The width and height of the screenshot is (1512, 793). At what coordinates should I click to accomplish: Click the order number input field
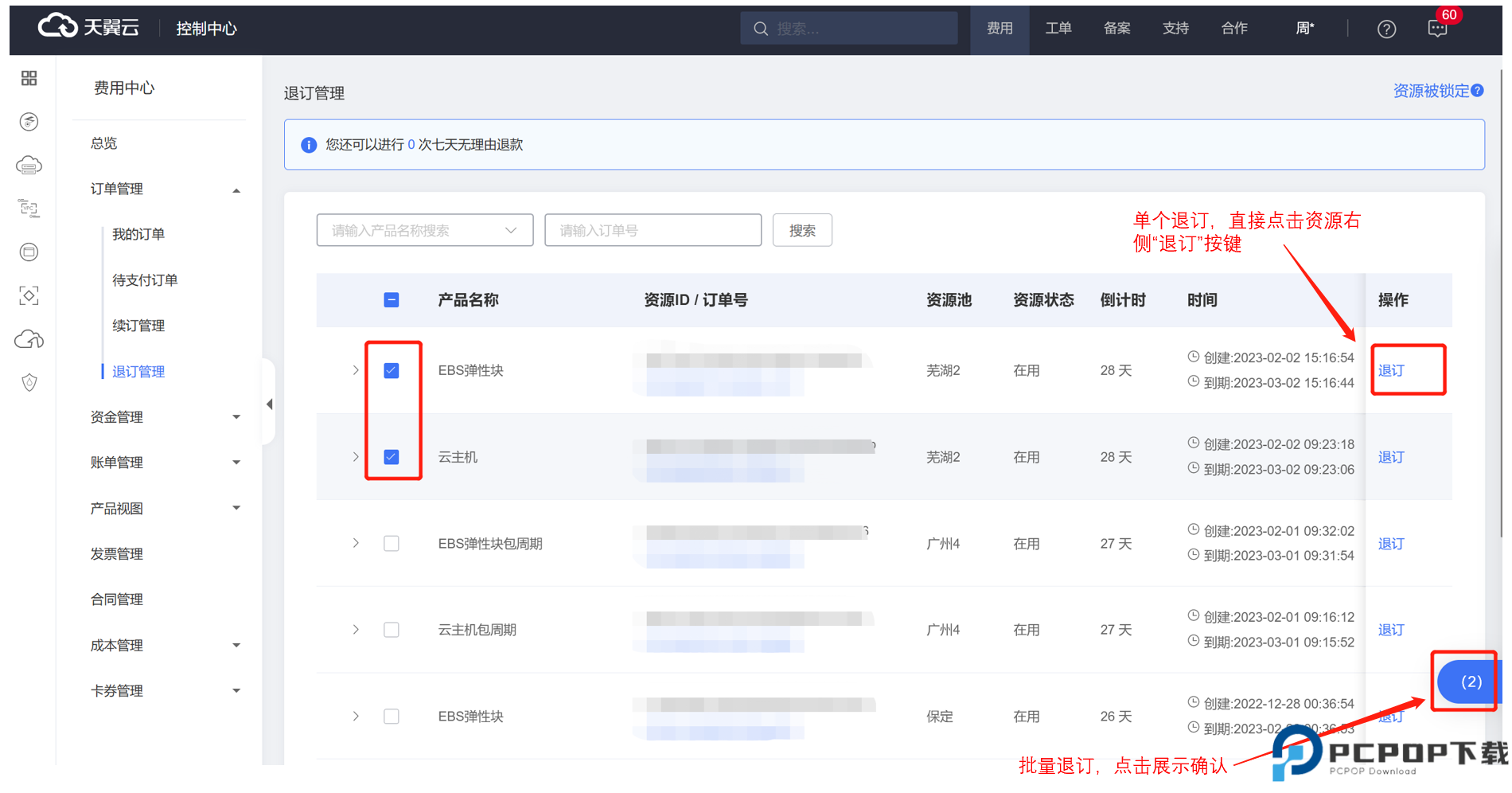coord(653,231)
